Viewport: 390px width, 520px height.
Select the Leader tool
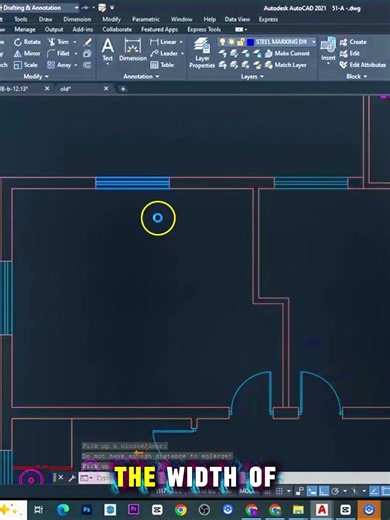pyautogui.click(x=164, y=53)
